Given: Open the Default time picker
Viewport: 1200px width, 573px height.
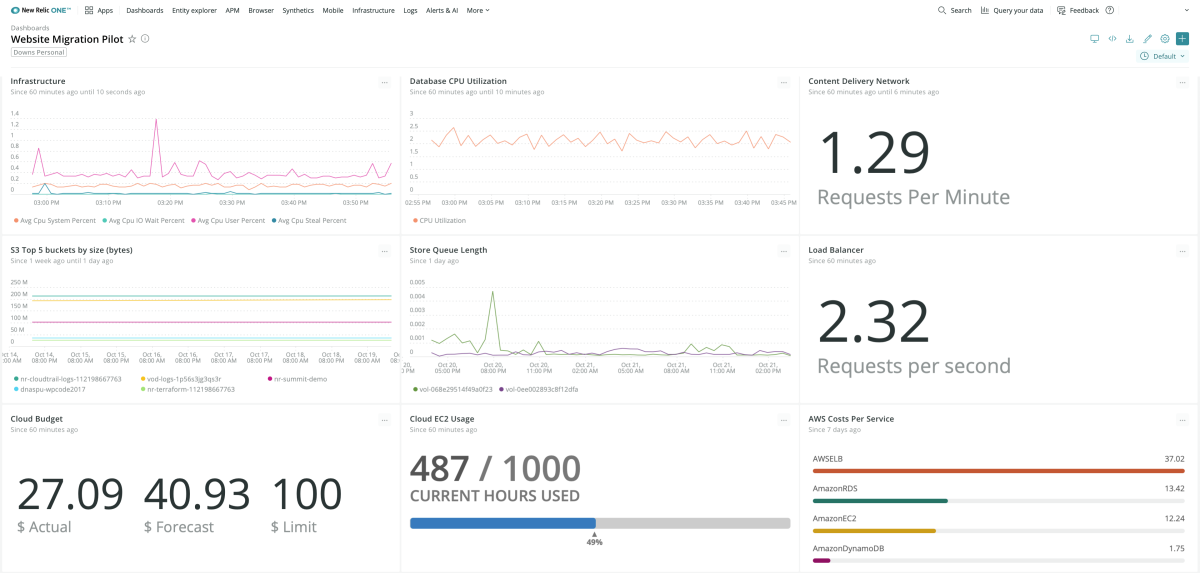Looking at the screenshot, I should point(1162,56).
